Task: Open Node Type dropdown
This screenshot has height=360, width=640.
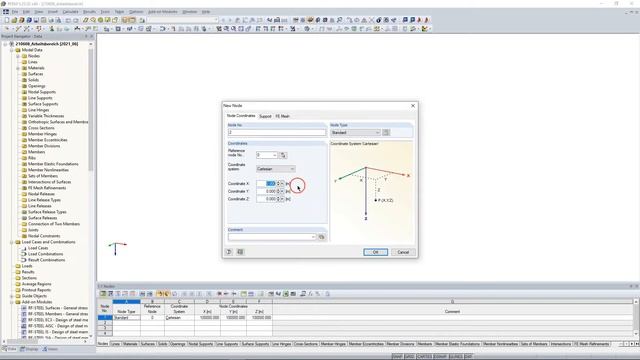Action: [x=355, y=132]
